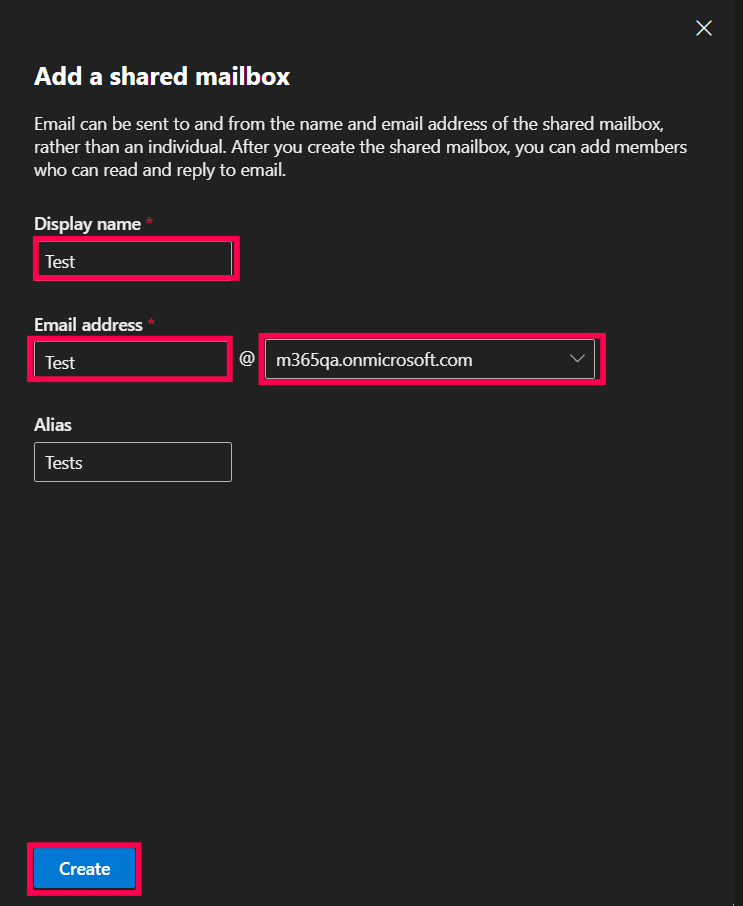Click the Alias label
Image resolution: width=743 pixels, height=906 pixels.
[x=52, y=424]
